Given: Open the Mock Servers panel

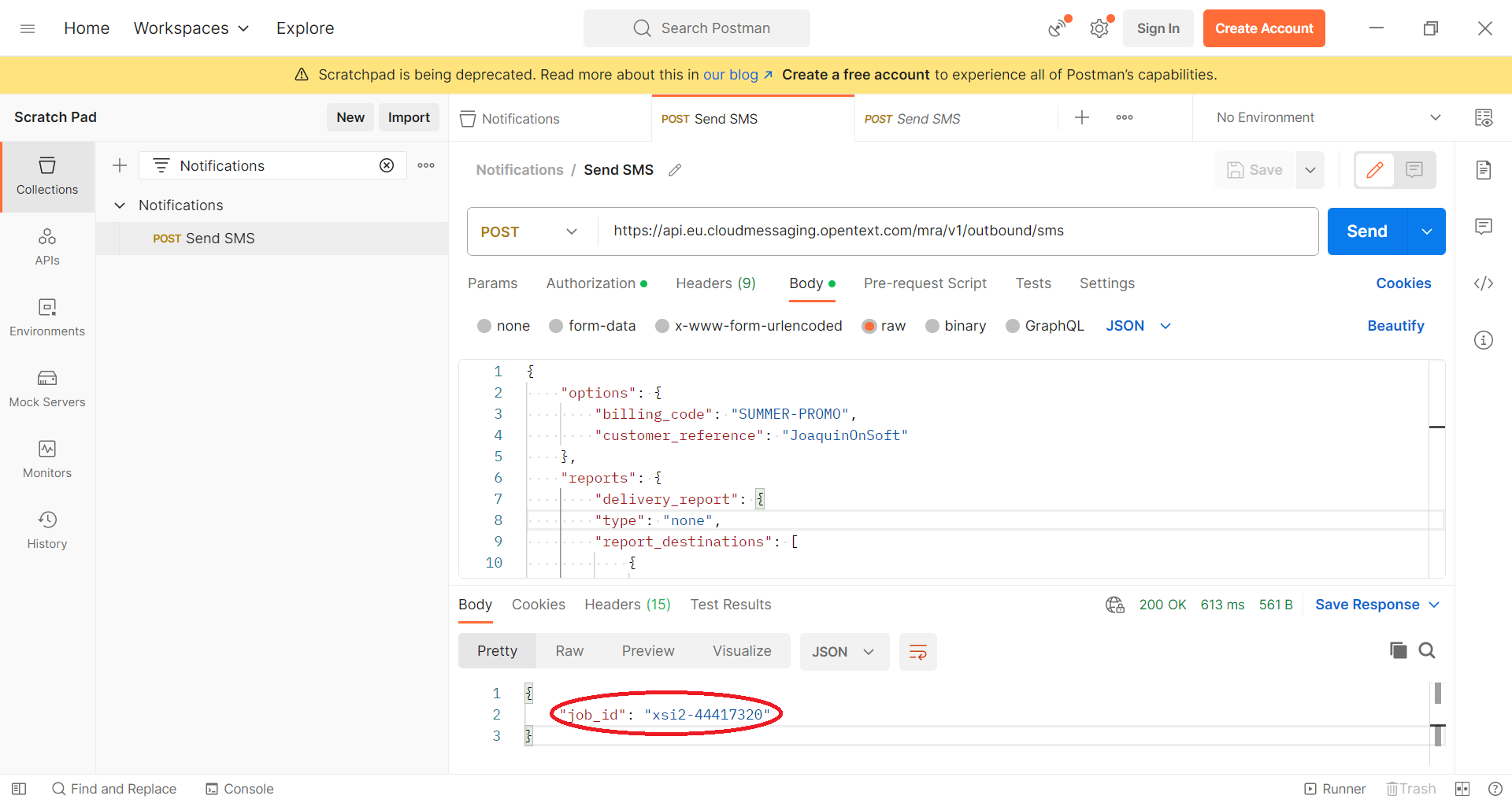Looking at the screenshot, I should [47, 386].
